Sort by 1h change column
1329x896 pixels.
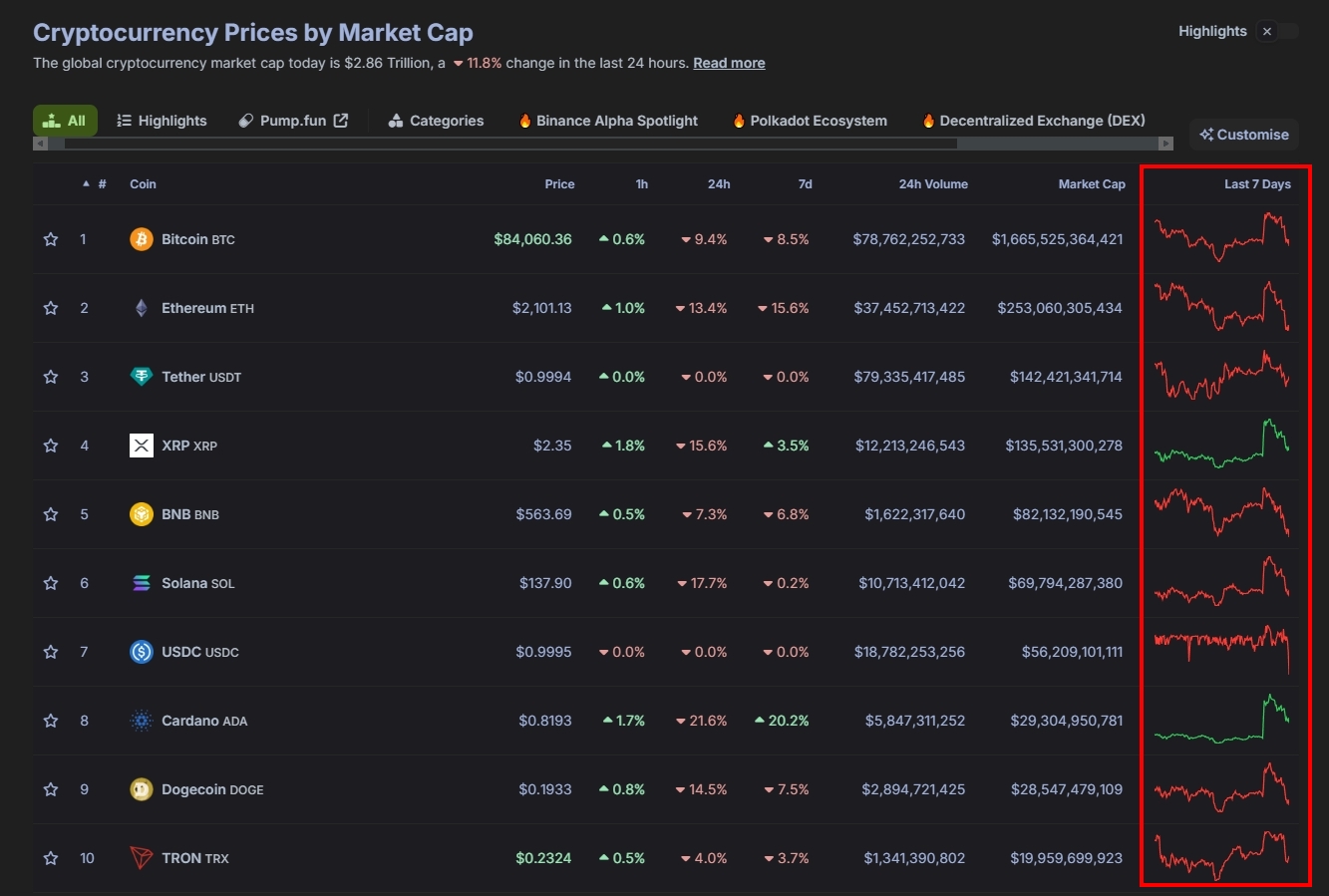(x=642, y=184)
